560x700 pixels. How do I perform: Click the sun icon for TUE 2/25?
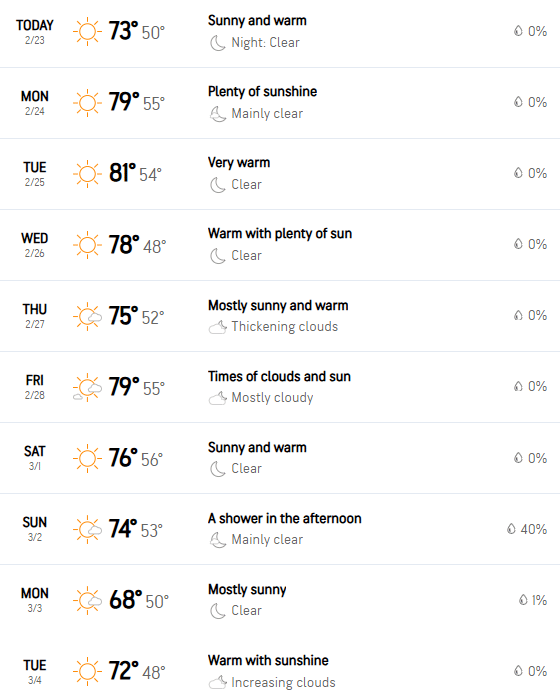pos(87,174)
